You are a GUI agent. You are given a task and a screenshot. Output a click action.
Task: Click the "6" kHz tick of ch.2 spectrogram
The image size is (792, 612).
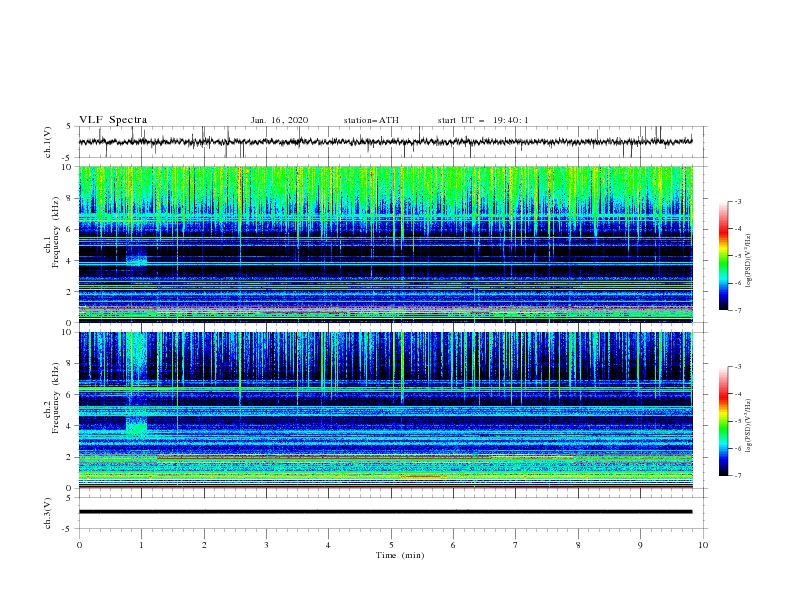(x=69, y=394)
